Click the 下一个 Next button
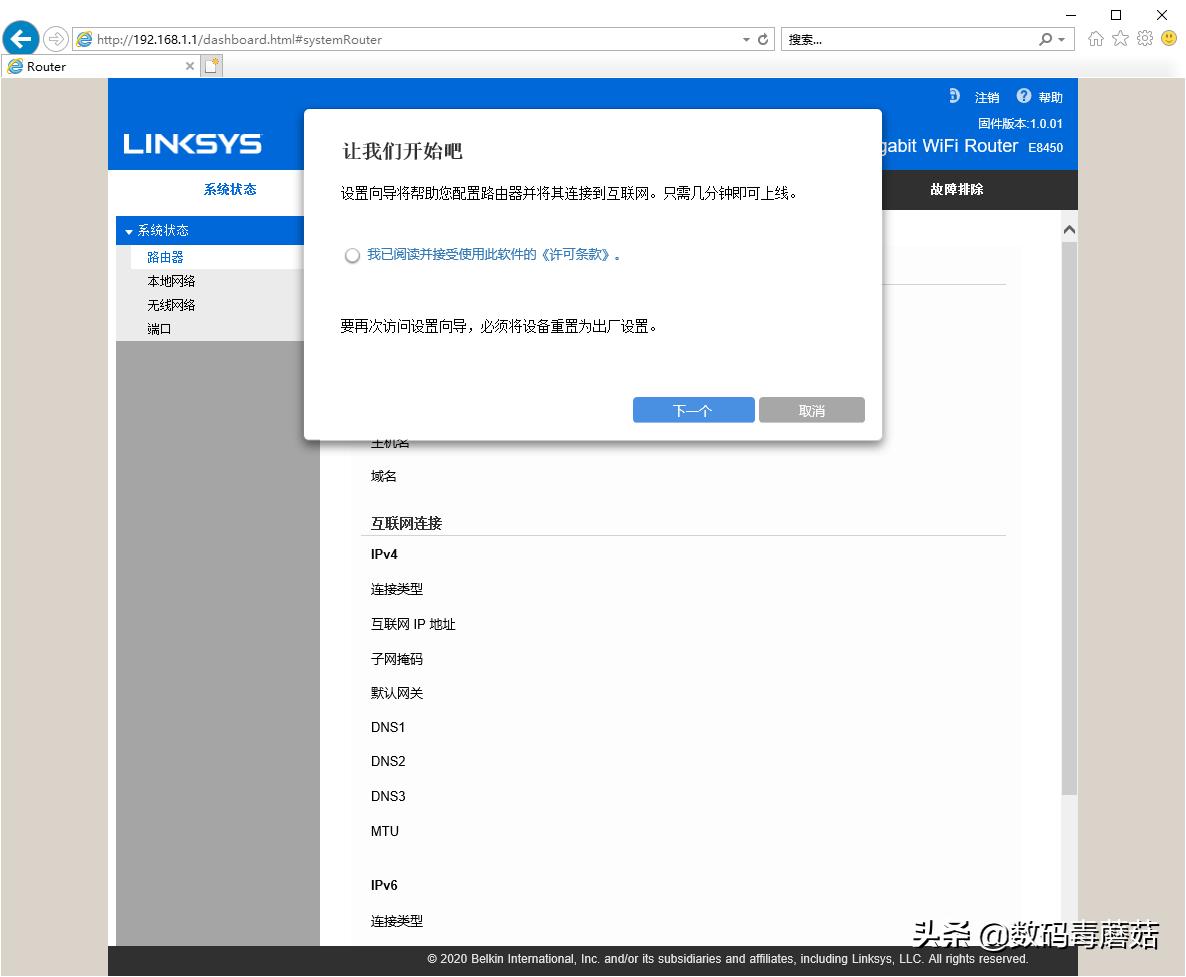Screen dimensions: 1186x977 (694, 410)
